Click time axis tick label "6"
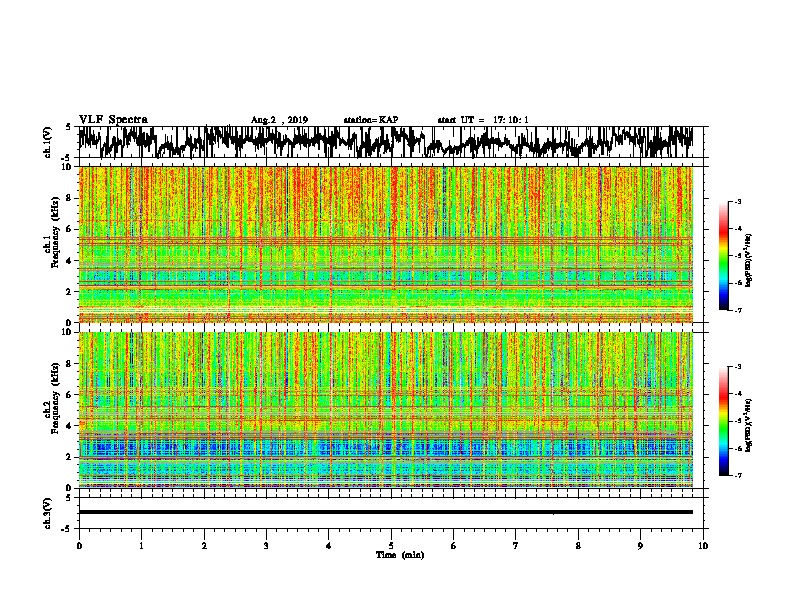Screen dimensions: 792x612 click(453, 546)
